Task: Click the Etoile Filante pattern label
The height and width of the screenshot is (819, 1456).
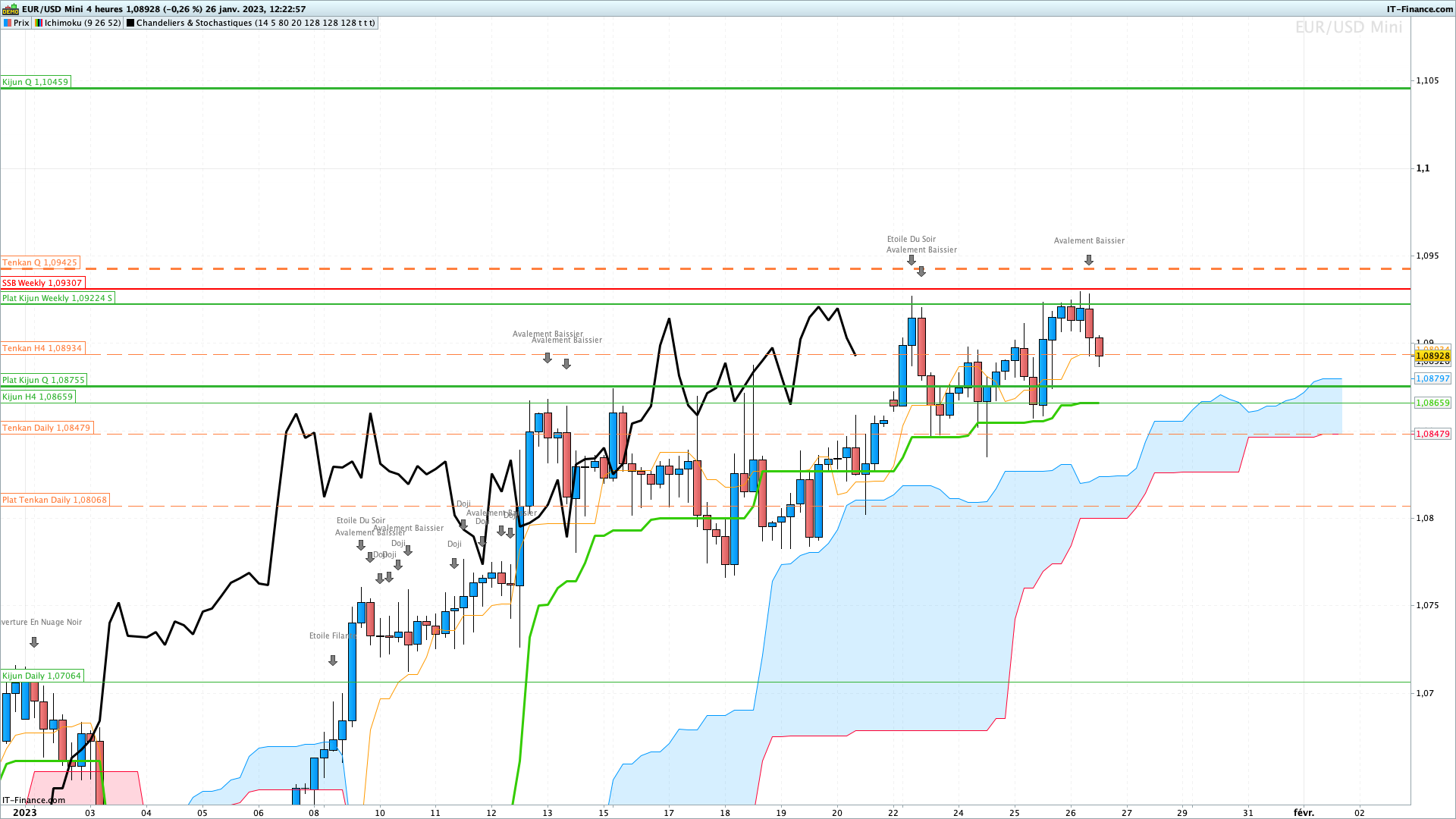Action: coord(332,636)
